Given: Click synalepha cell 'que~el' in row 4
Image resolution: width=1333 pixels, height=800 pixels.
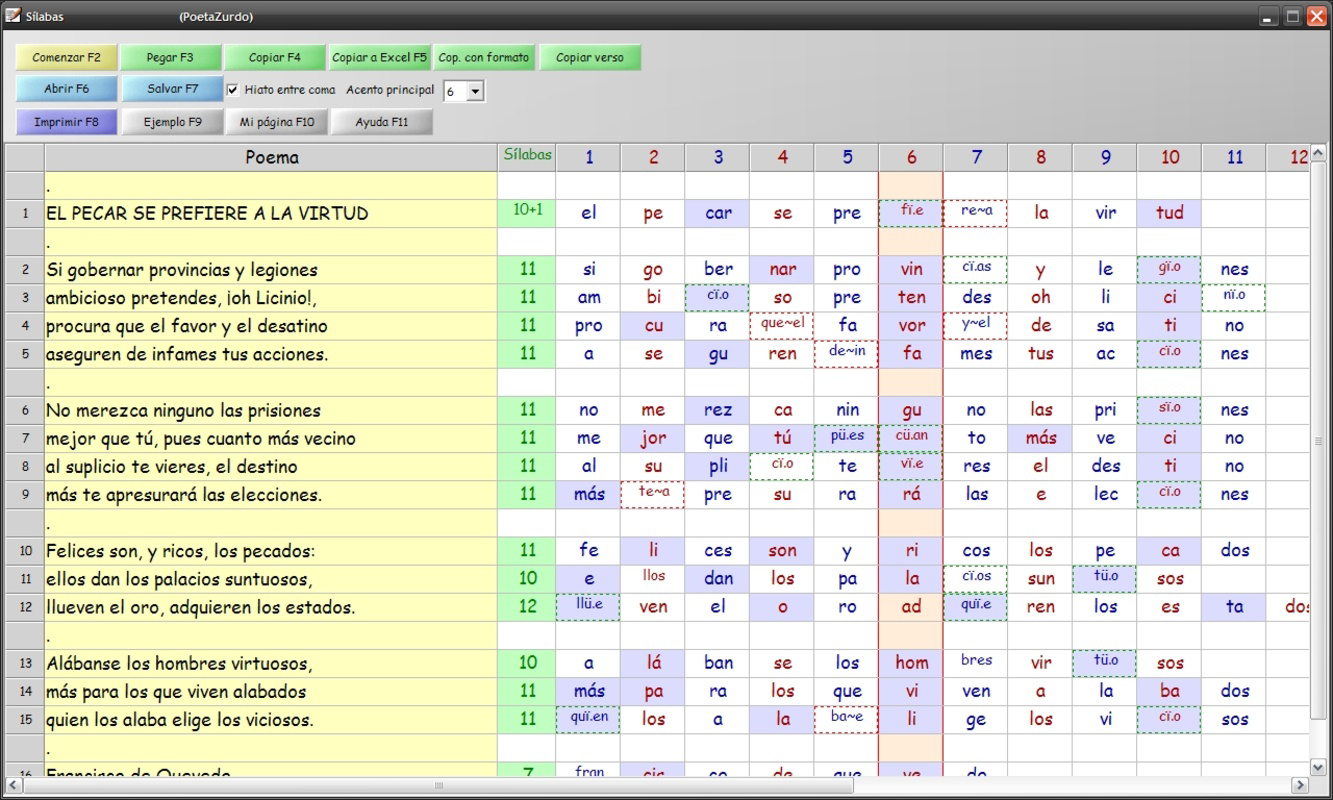Looking at the screenshot, I should (782, 326).
